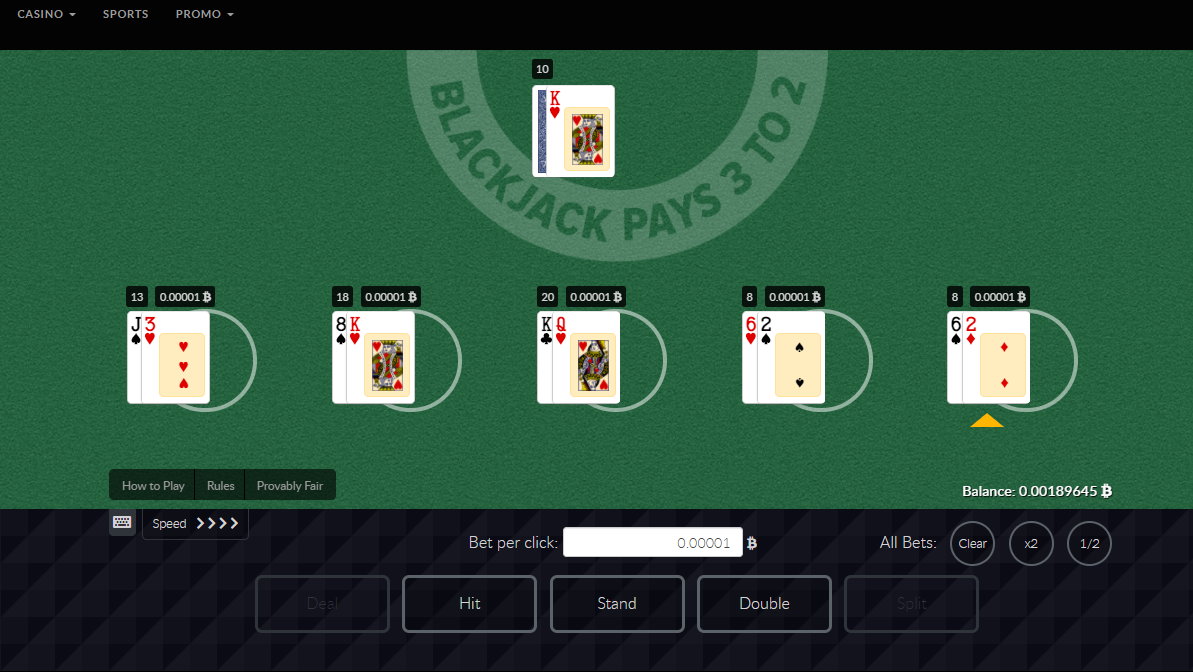Halve all bets with the 1/2 button

[x=1090, y=543]
